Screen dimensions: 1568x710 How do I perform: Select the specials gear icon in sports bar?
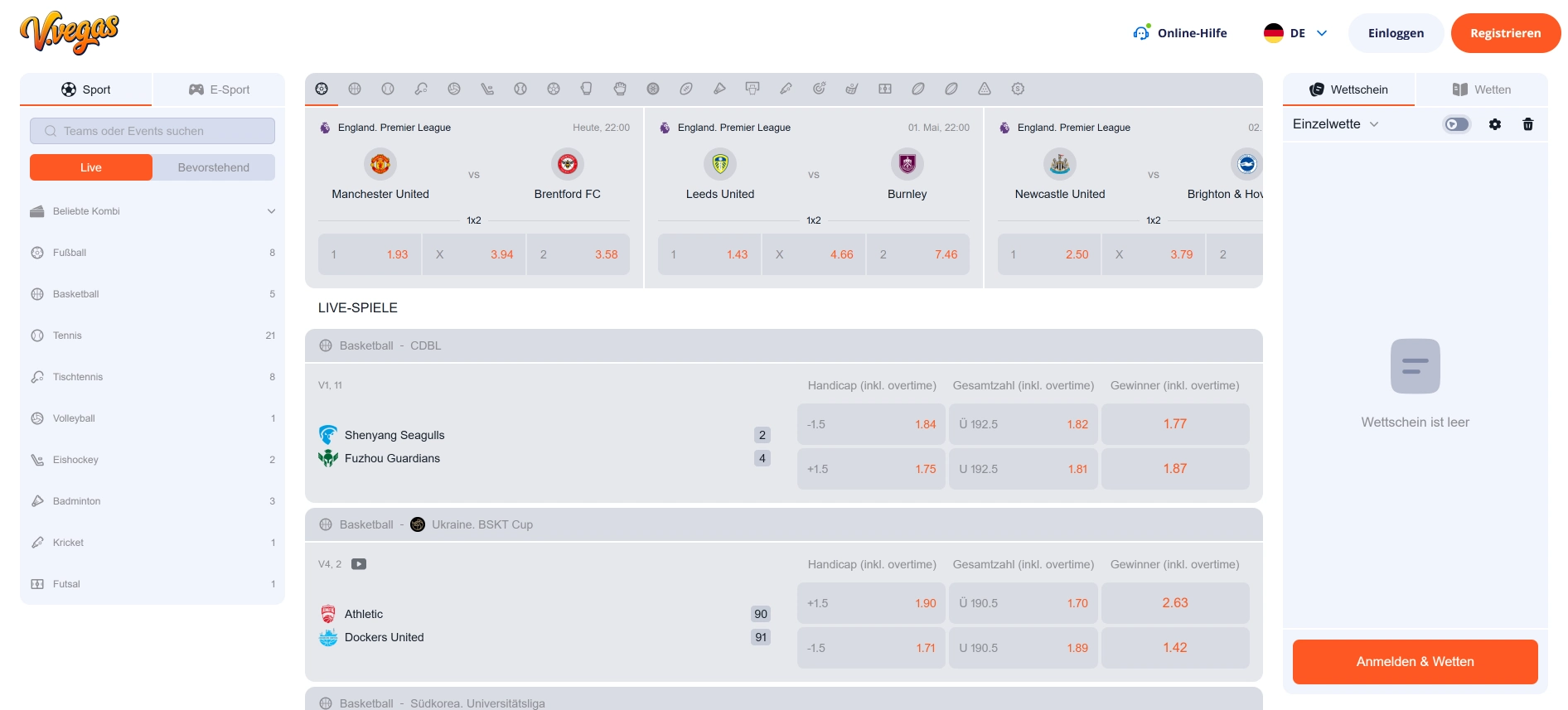click(x=1018, y=89)
